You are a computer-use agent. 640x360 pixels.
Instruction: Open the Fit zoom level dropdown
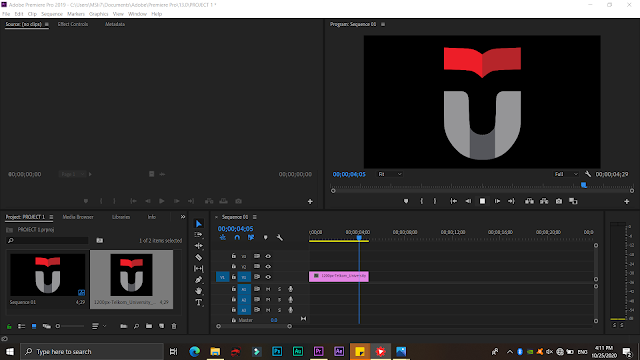click(x=390, y=174)
